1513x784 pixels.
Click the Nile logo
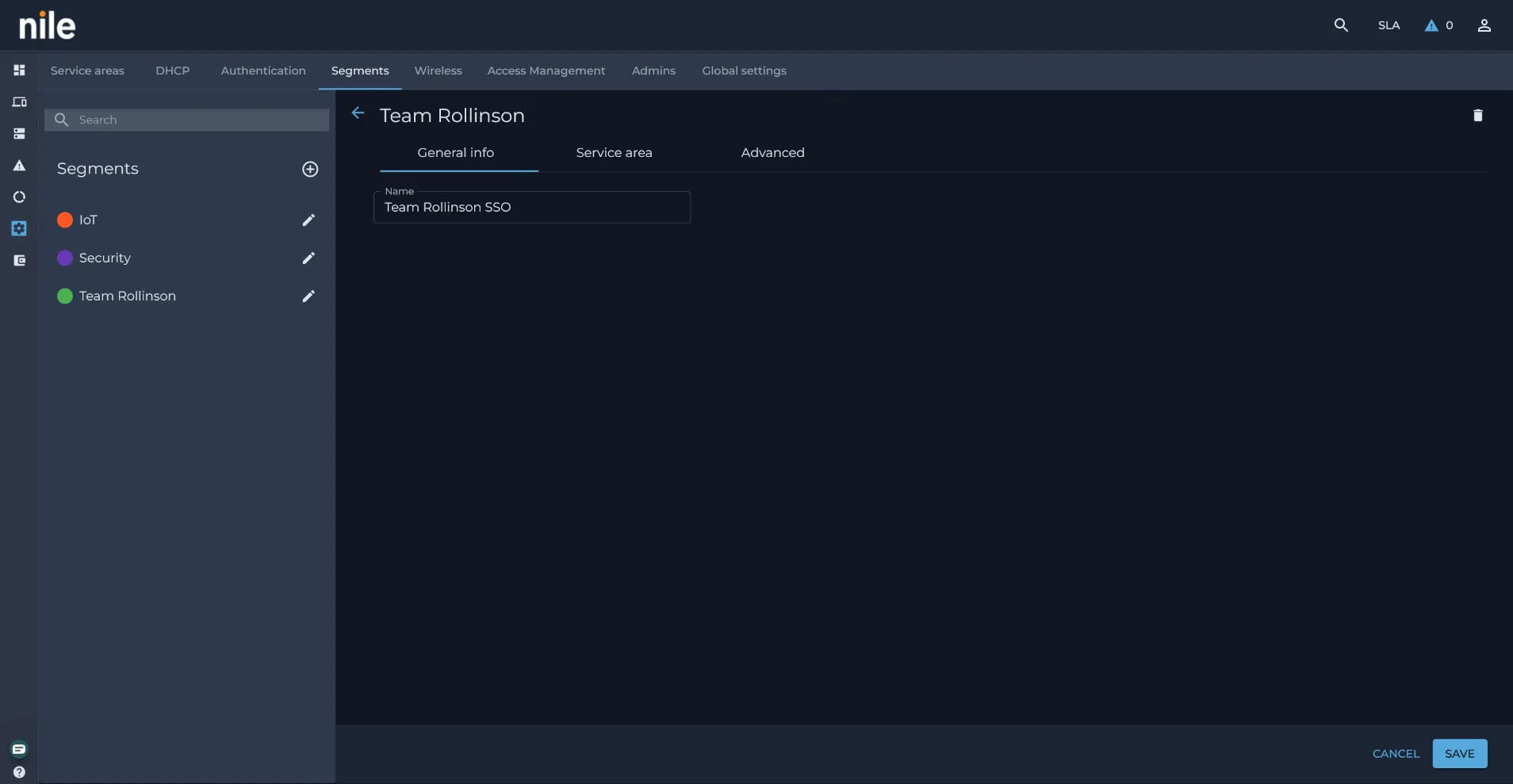pyautogui.click(x=48, y=25)
